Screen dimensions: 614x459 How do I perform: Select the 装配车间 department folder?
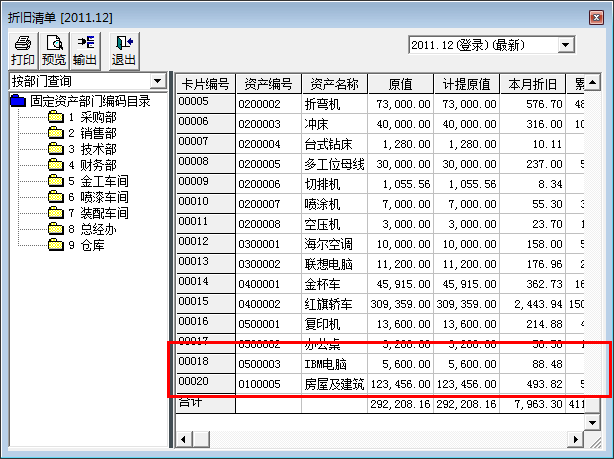[x=88, y=213]
